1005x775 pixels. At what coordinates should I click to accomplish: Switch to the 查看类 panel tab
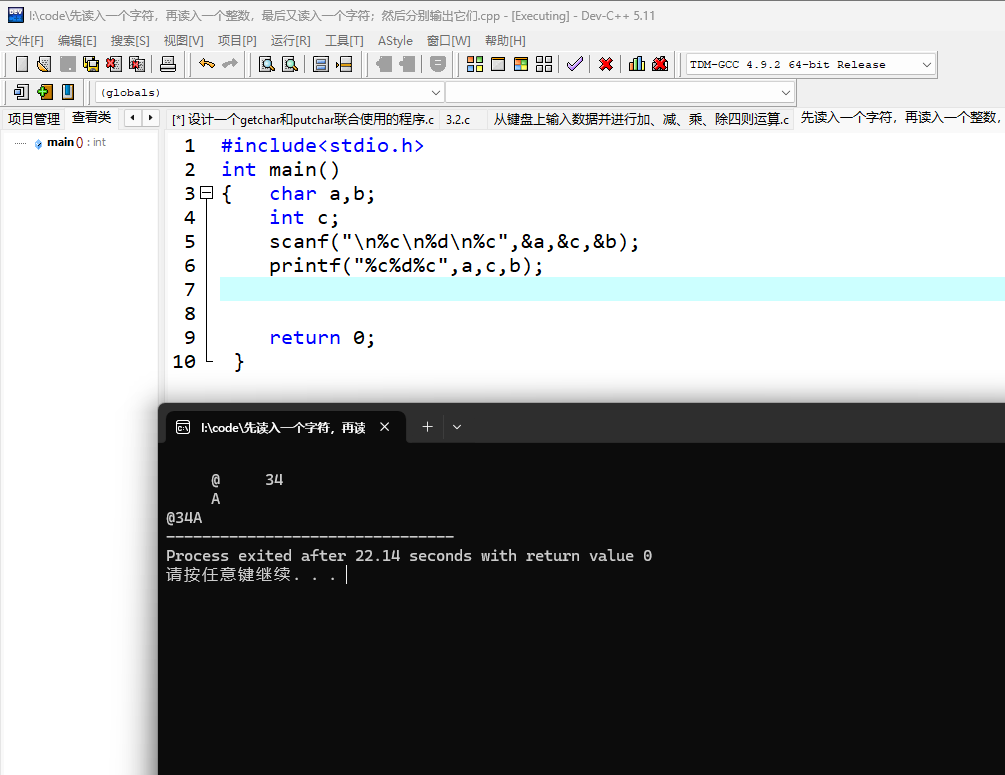pyautogui.click(x=92, y=117)
